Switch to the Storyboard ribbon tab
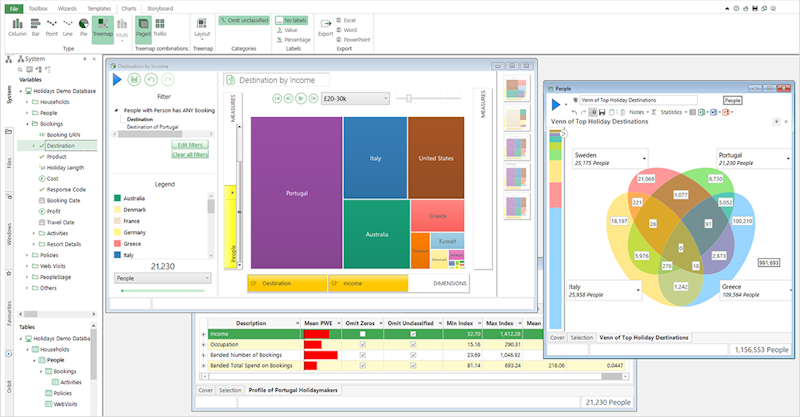This screenshot has height=417, width=800. coord(160,9)
